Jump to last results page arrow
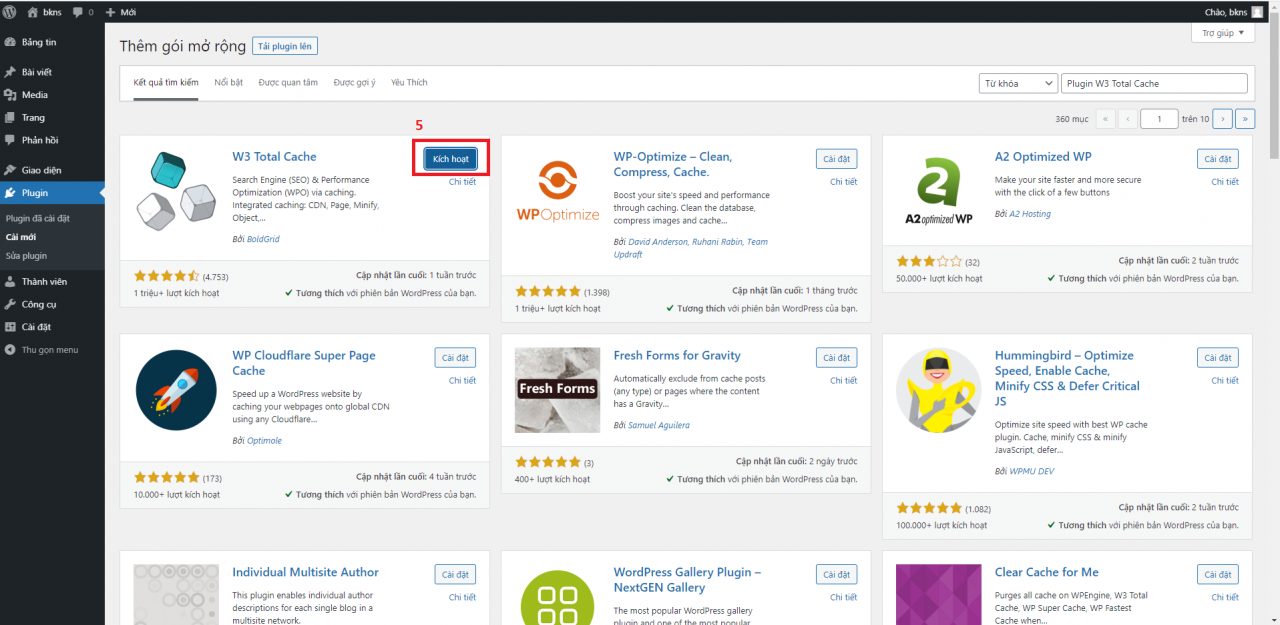The height and width of the screenshot is (625, 1280). [1245, 119]
